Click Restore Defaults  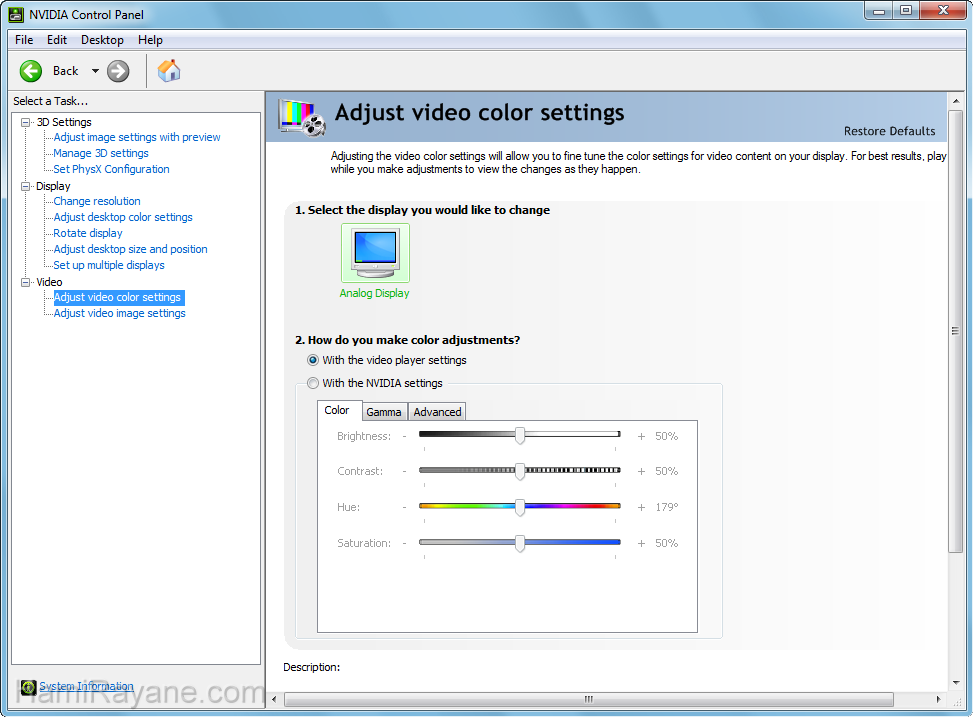(889, 131)
